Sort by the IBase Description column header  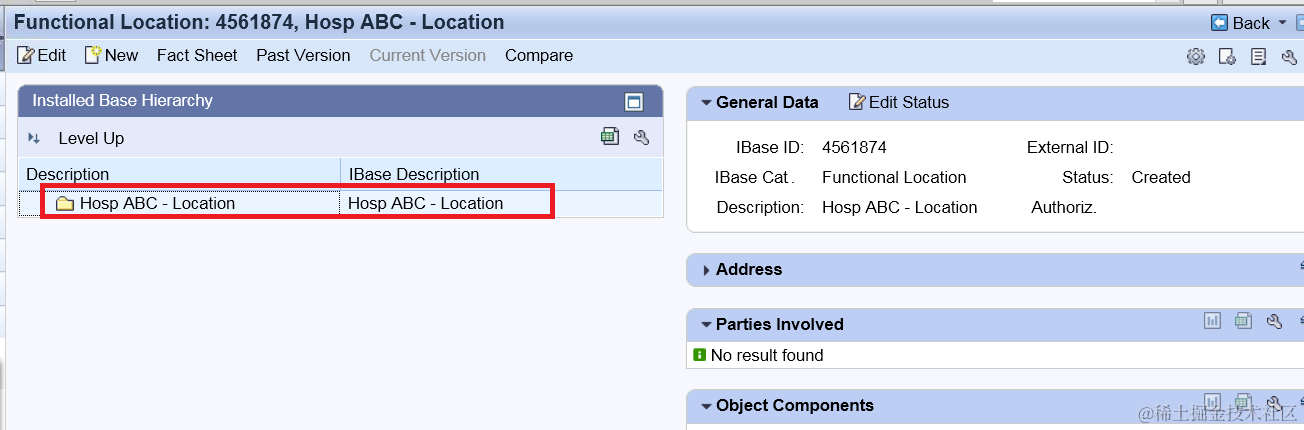click(414, 174)
